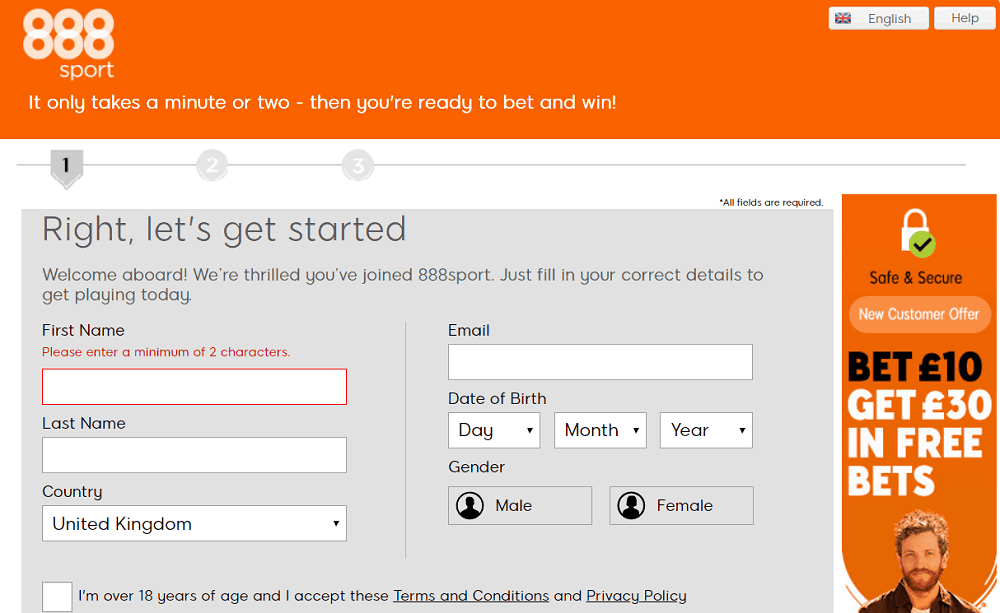Tick the over 18 acceptance checkbox
The width and height of the screenshot is (1000, 613).
click(57, 596)
